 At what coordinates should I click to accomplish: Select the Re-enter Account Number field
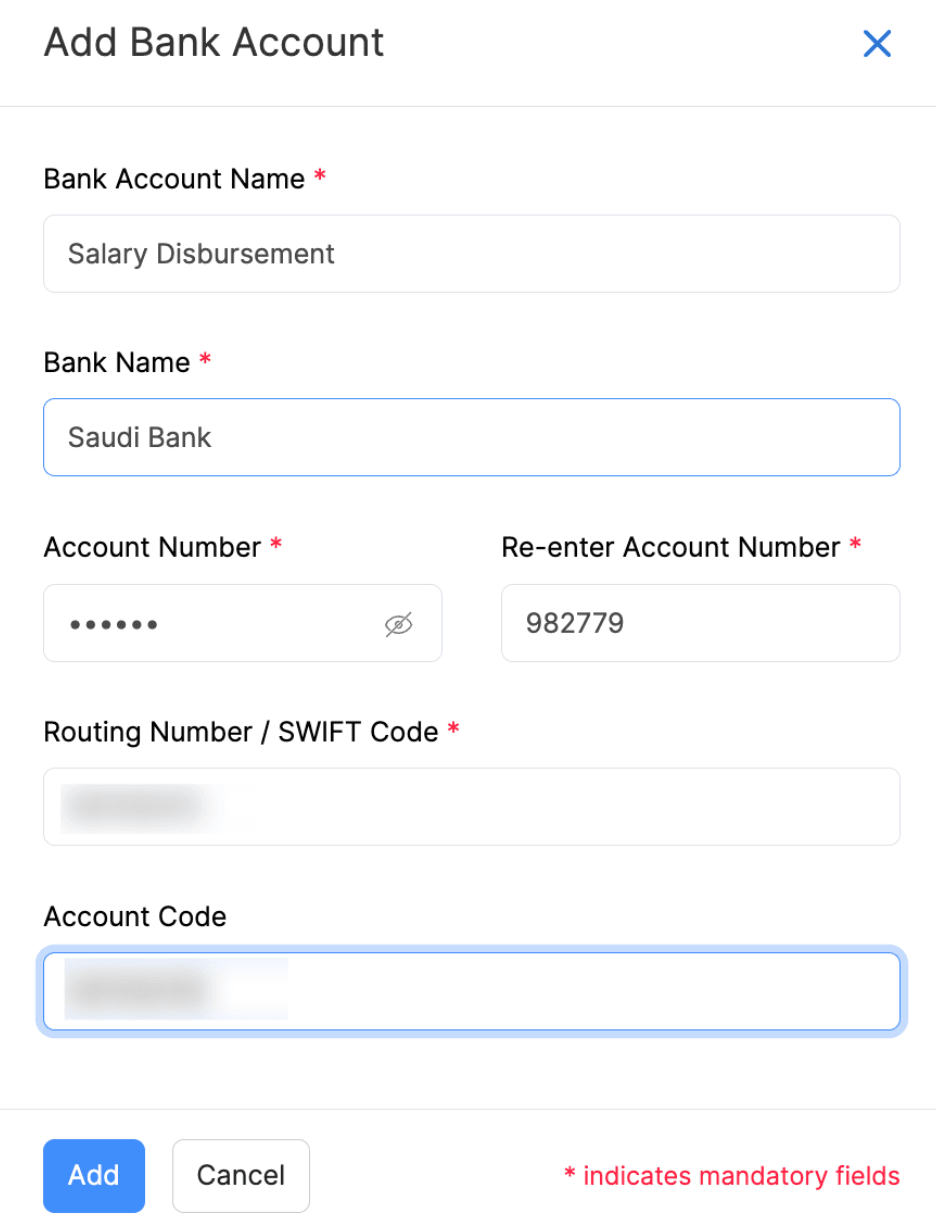[x=698, y=623]
